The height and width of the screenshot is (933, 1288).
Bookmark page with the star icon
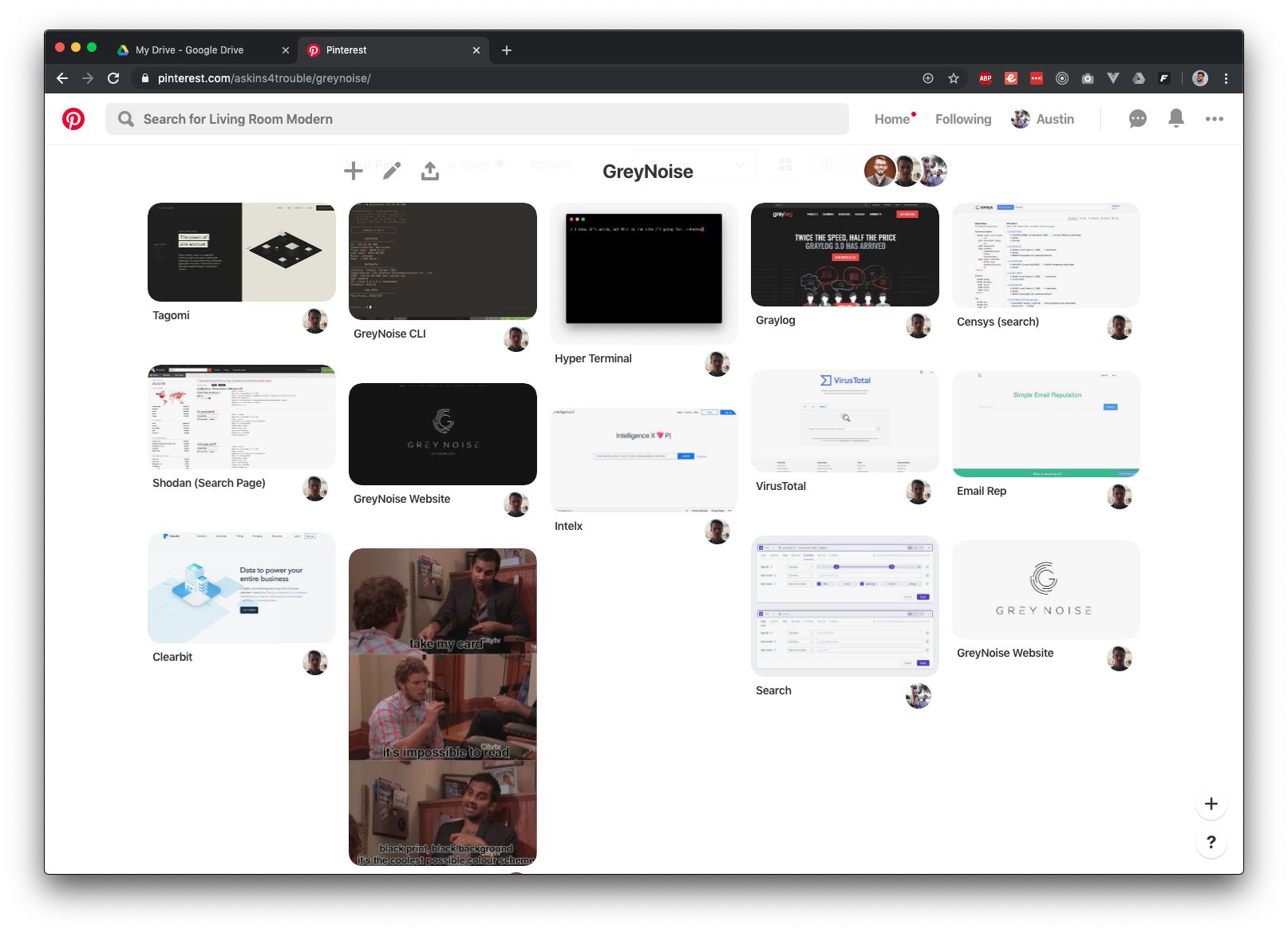pos(954,78)
